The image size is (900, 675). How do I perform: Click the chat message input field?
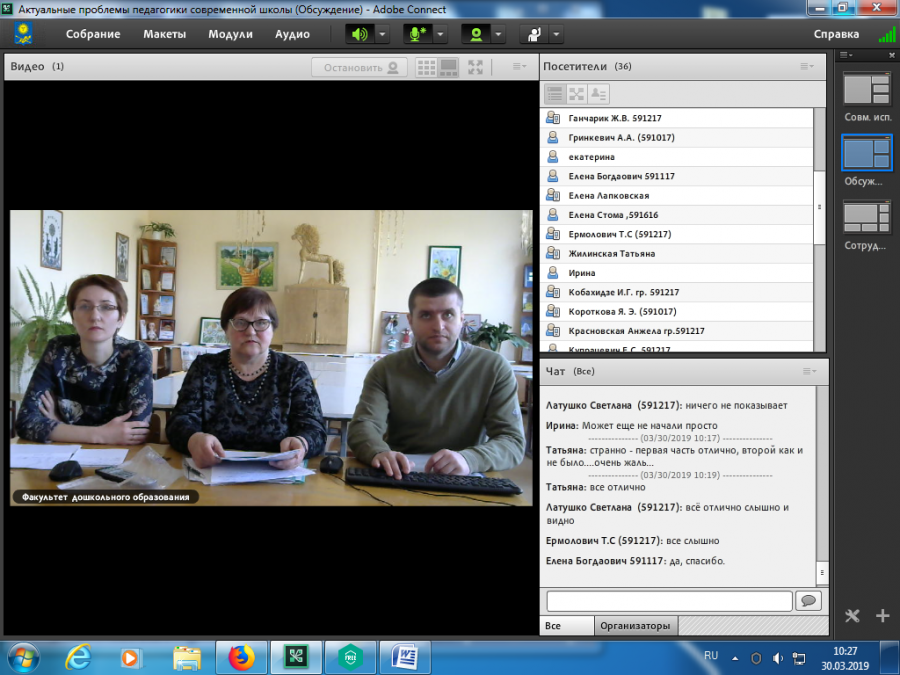[669, 601]
